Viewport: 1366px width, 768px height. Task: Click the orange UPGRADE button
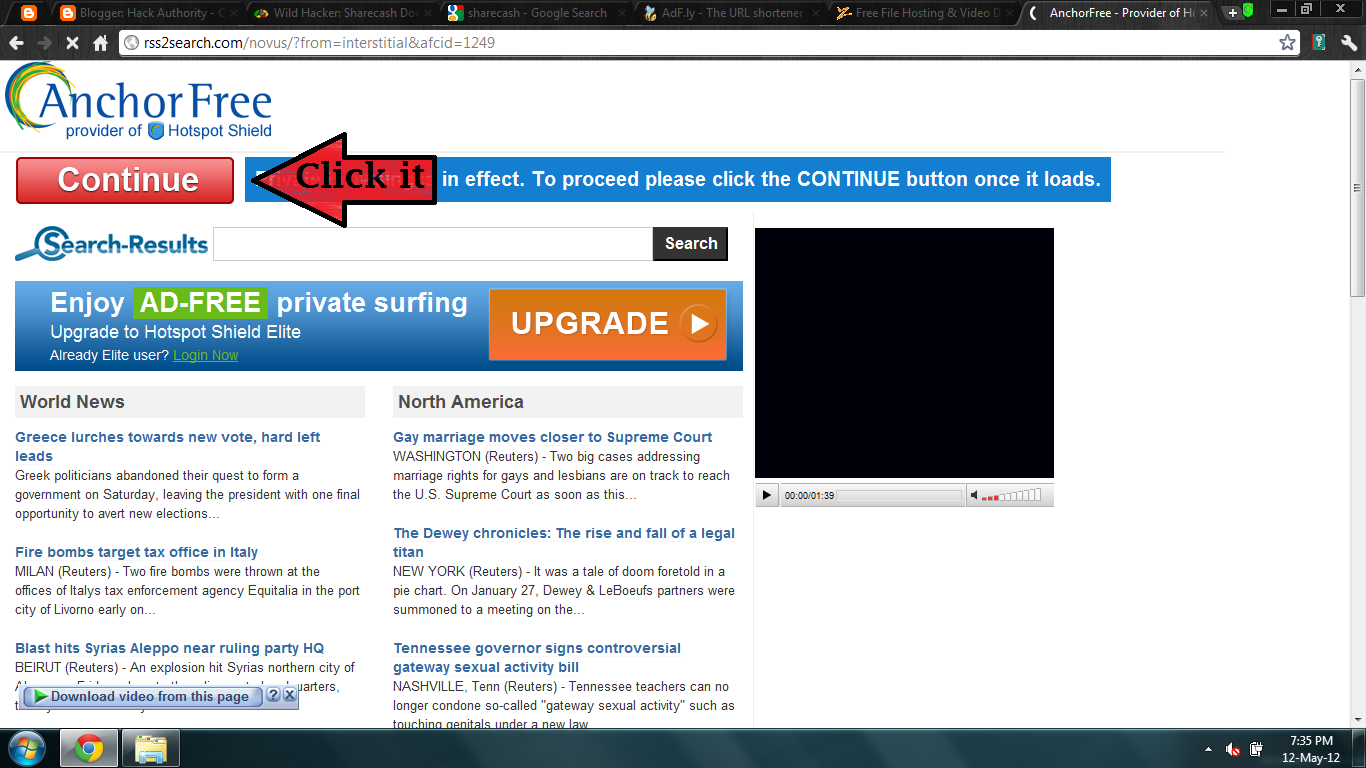[x=608, y=324]
